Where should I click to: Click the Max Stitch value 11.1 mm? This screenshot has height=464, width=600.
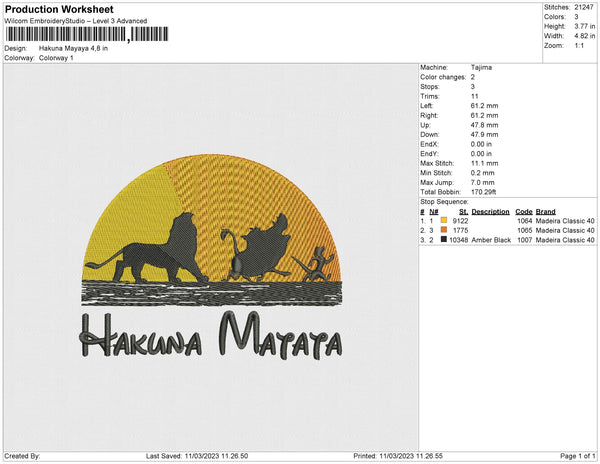[484, 163]
